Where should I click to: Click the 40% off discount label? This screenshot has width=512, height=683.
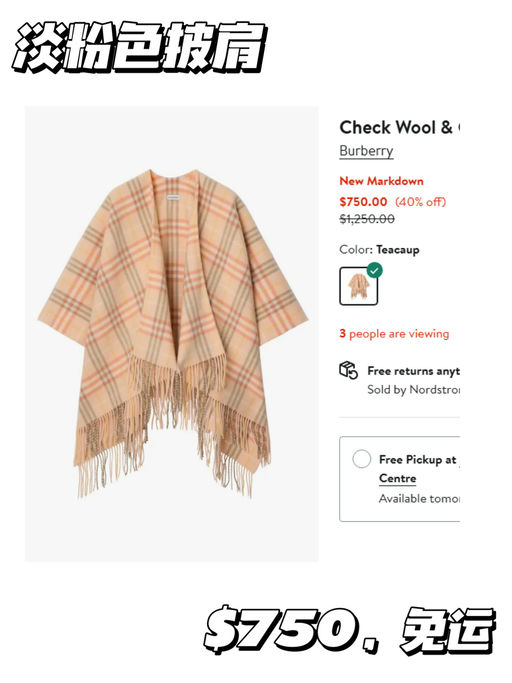tap(420, 202)
